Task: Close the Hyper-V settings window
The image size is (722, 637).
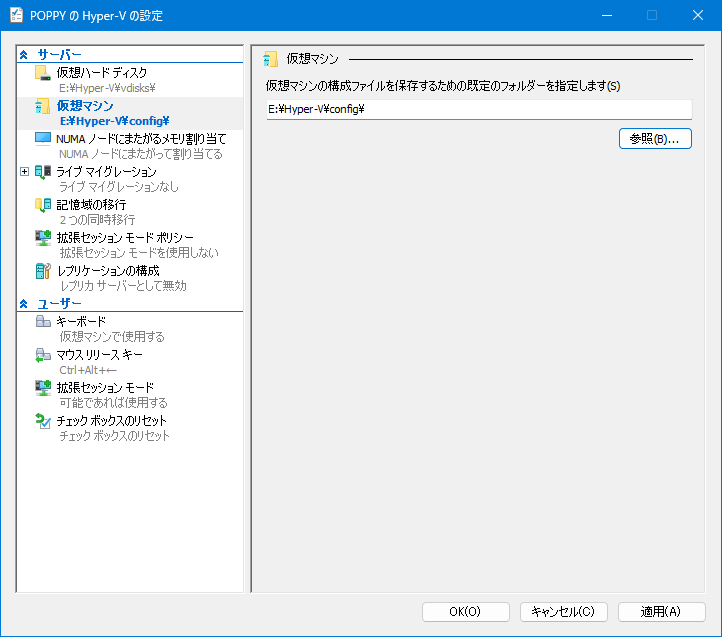Action: click(x=698, y=15)
